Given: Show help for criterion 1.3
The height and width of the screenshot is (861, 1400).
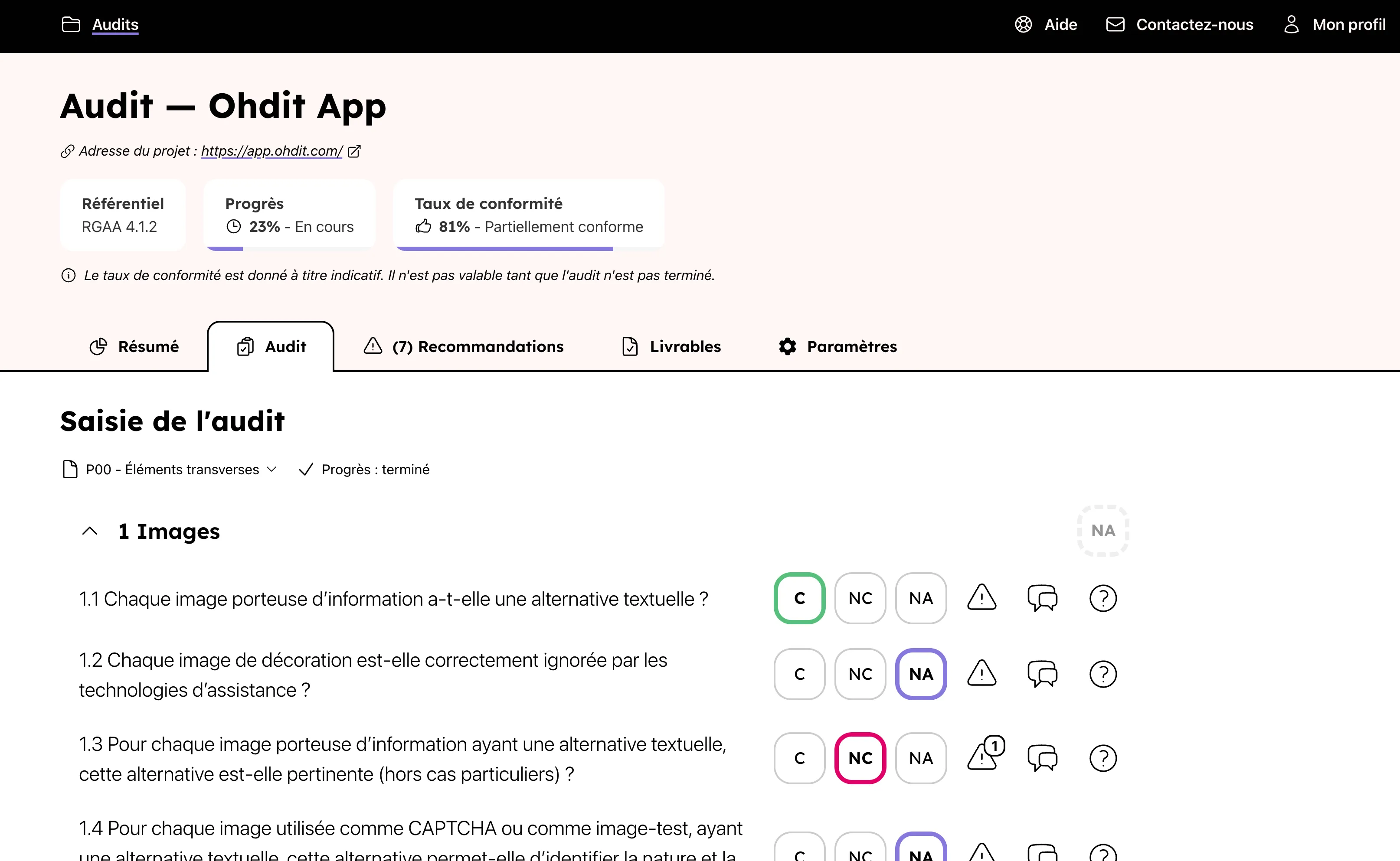Looking at the screenshot, I should (1102, 759).
